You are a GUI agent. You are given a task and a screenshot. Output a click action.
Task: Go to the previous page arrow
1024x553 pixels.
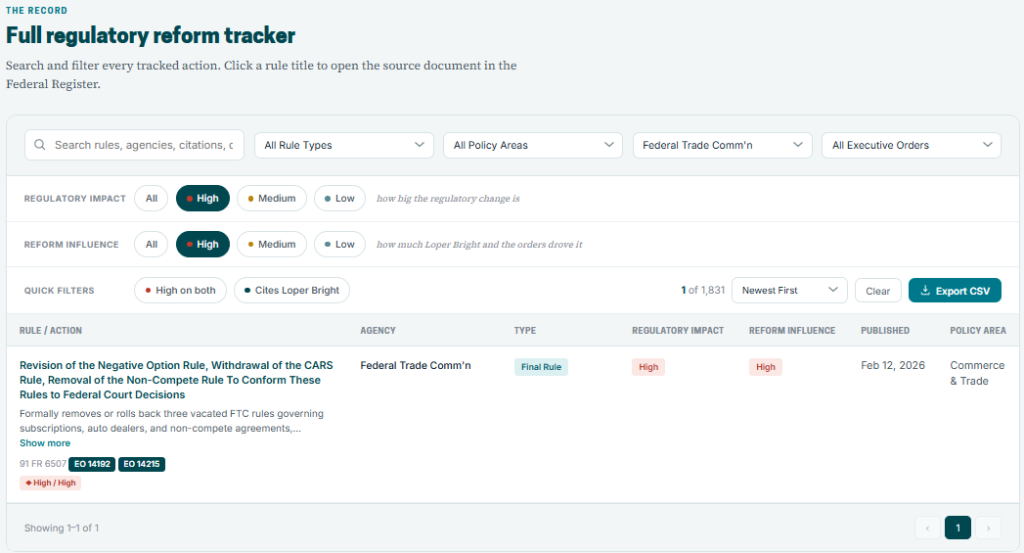[927, 528]
